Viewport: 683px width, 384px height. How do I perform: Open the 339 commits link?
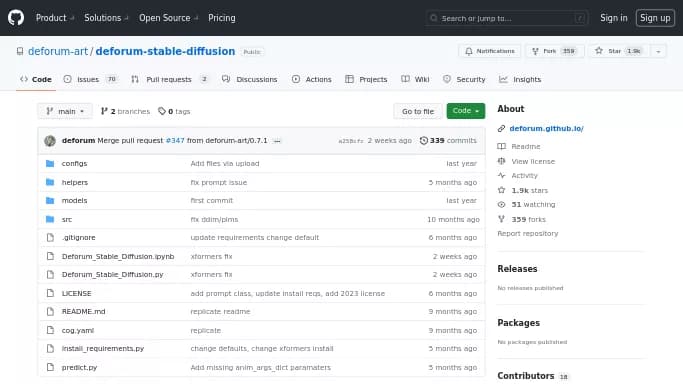(x=448, y=141)
